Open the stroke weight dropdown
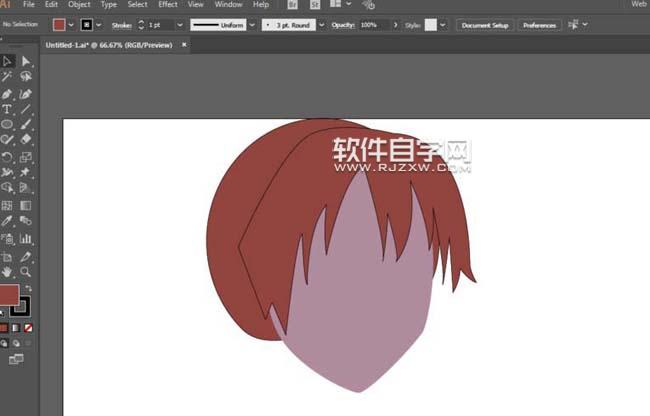 click(180, 25)
